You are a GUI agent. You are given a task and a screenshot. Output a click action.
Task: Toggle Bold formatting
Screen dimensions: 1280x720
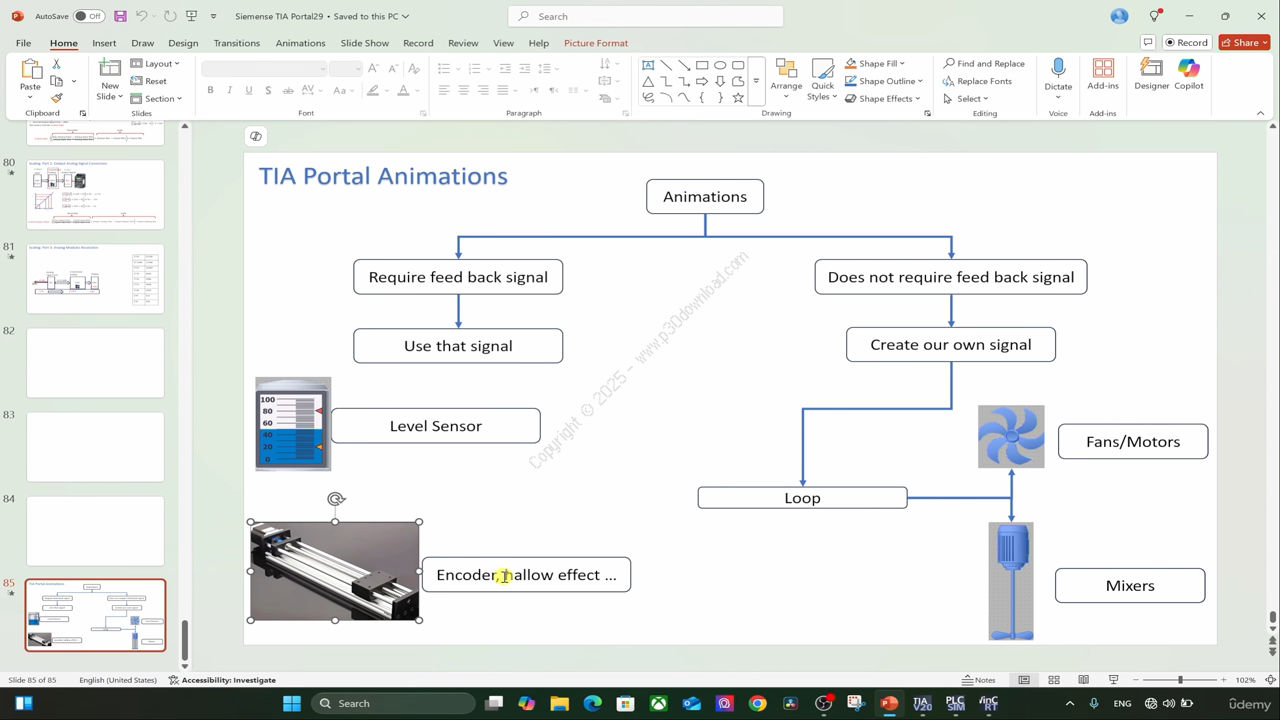(210, 90)
